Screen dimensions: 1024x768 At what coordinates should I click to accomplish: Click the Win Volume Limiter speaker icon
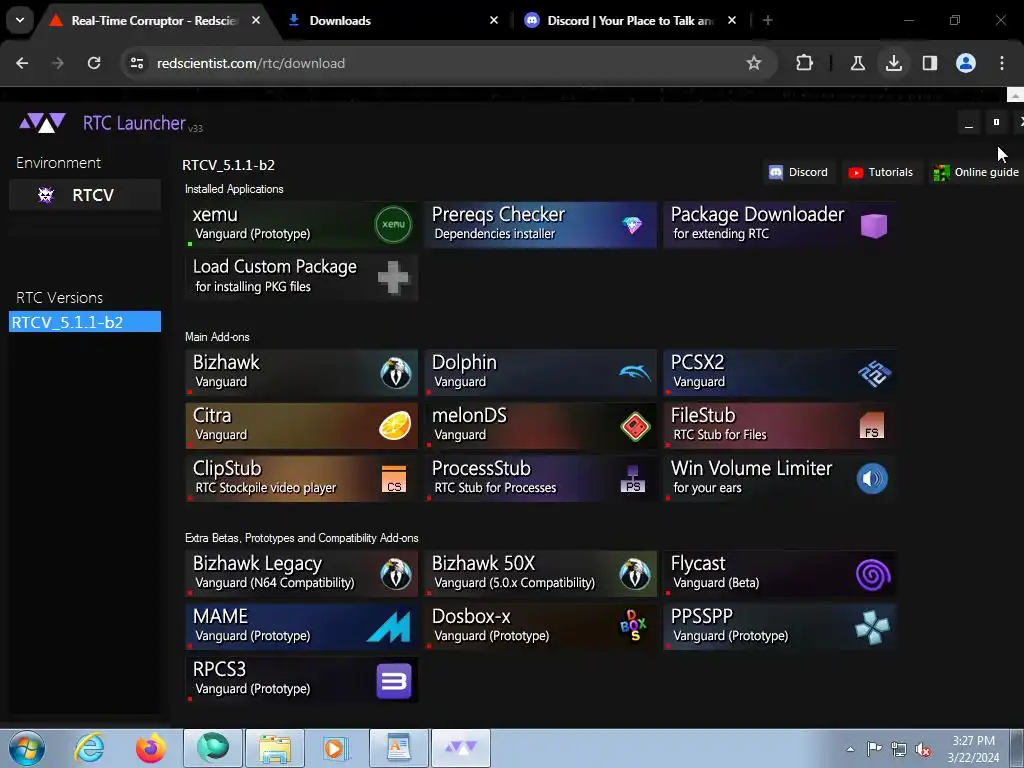click(x=872, y=479)
